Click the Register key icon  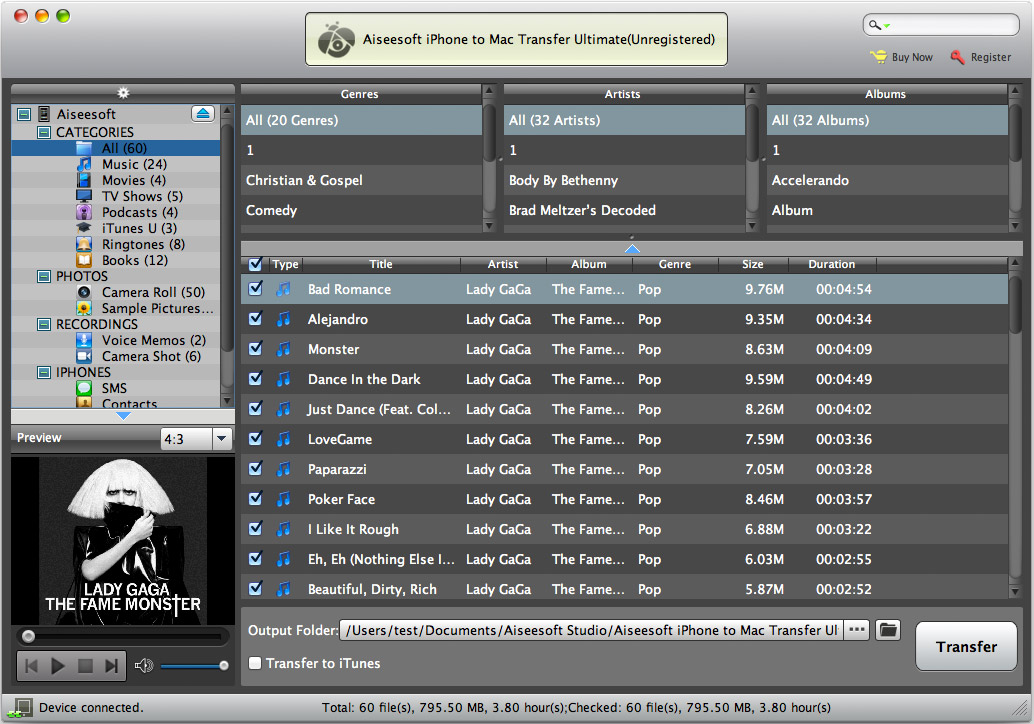pyautogui.click(x=958, y=57)
